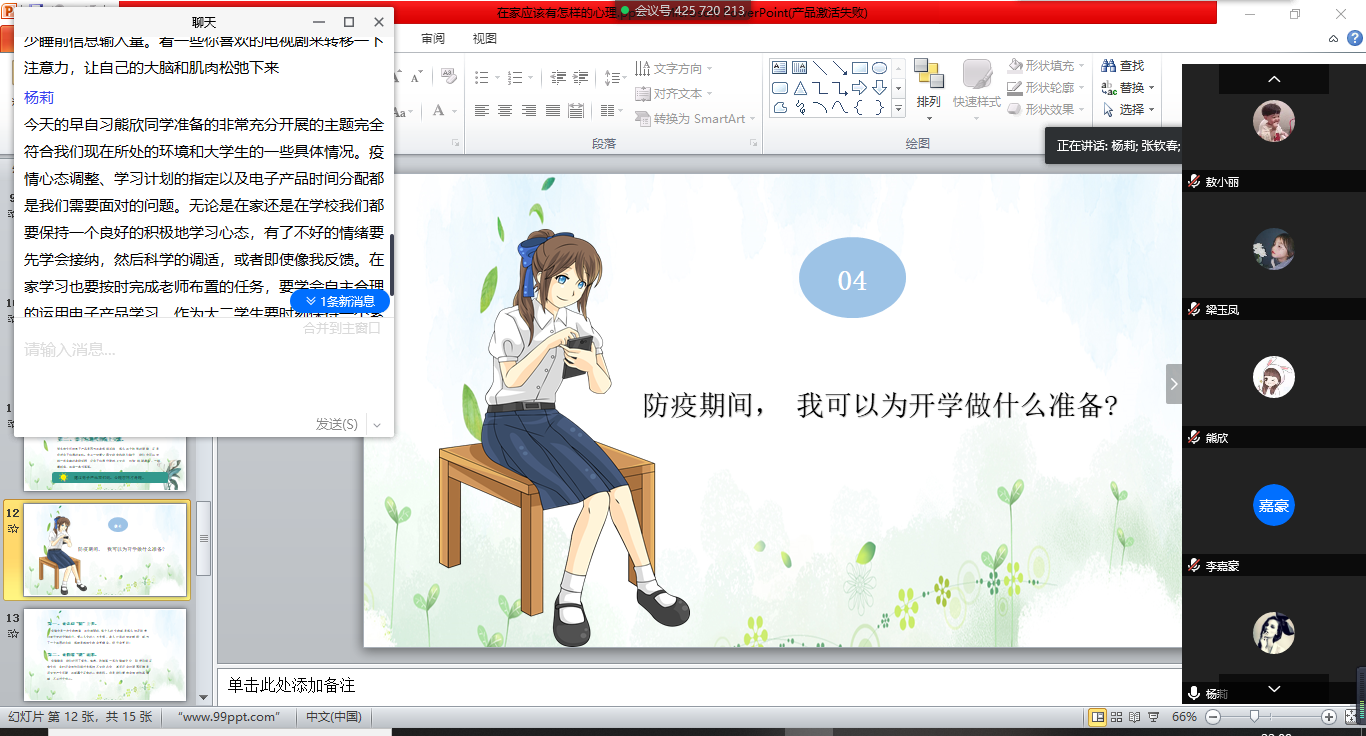Select the oval shape in the shapes gallery
Viewport: 1366px width, 736px height.
(x=879, y=68)
